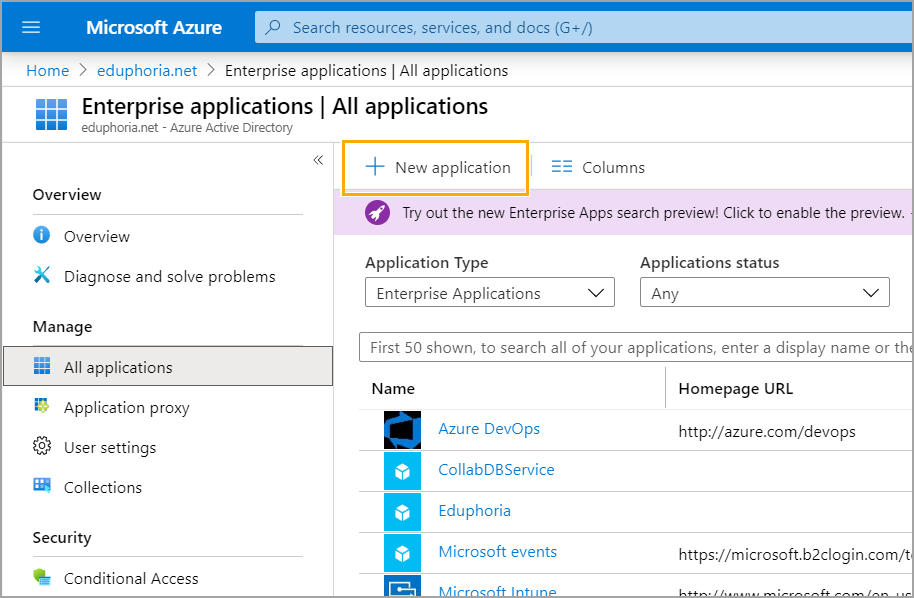Open User settings page

pos(110,448)
